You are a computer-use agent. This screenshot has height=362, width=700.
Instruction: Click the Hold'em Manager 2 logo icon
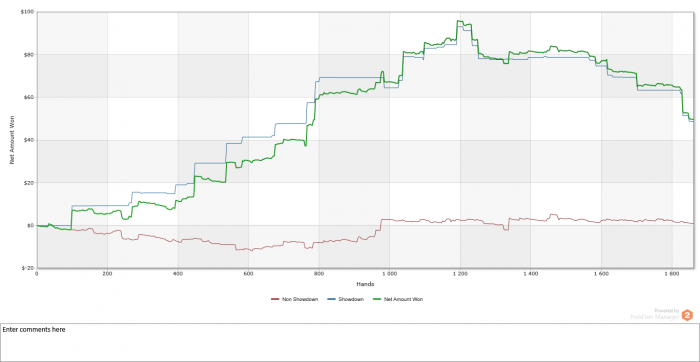point(688,315)
